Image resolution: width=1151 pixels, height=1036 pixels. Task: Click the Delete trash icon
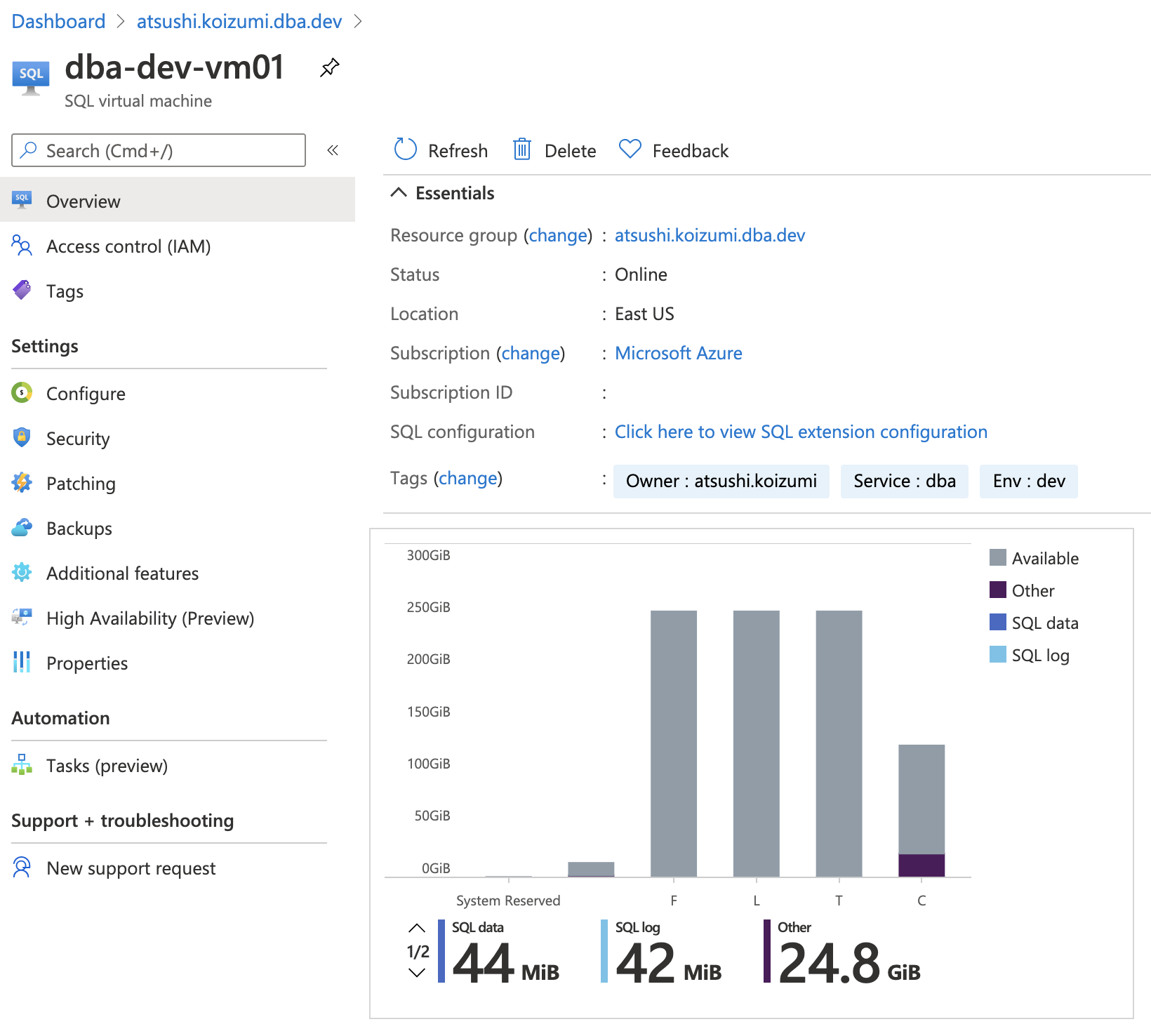pos(521,150)
